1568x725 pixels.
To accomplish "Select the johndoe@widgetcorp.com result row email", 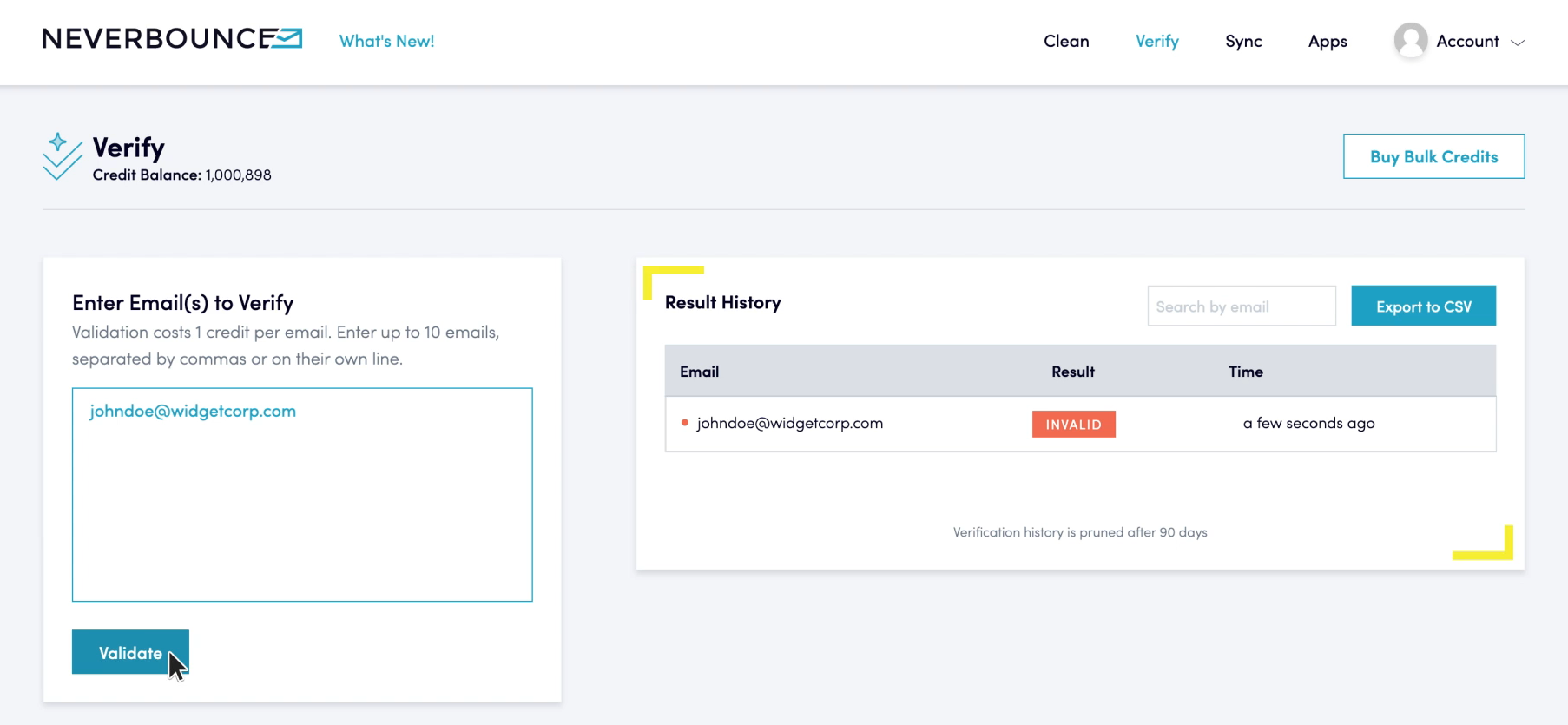I will click(789, 423).
